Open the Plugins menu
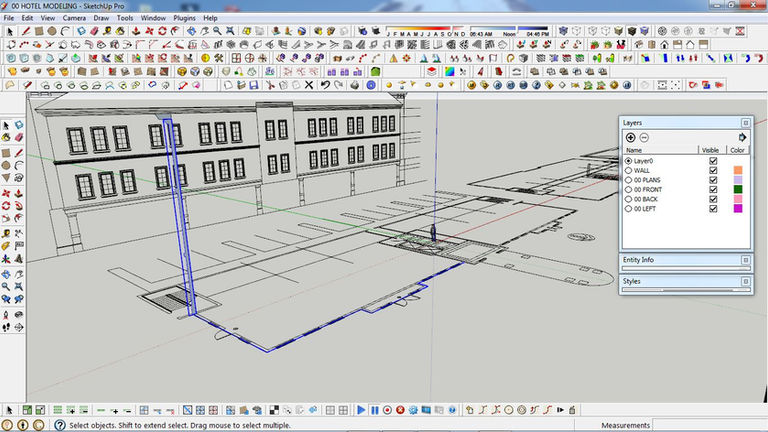 click(x=186, y=18)
